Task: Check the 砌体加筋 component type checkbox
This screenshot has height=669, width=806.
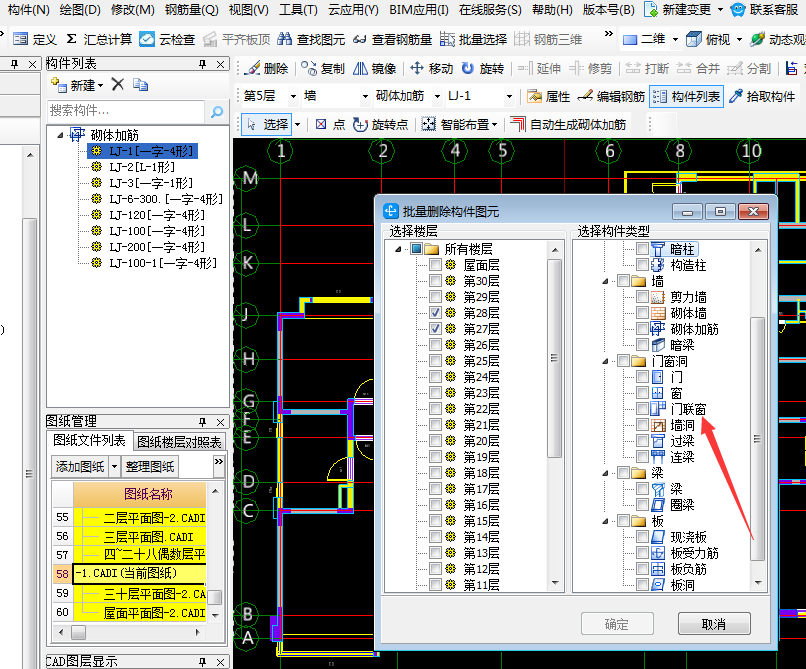Action: pos(642,329)
